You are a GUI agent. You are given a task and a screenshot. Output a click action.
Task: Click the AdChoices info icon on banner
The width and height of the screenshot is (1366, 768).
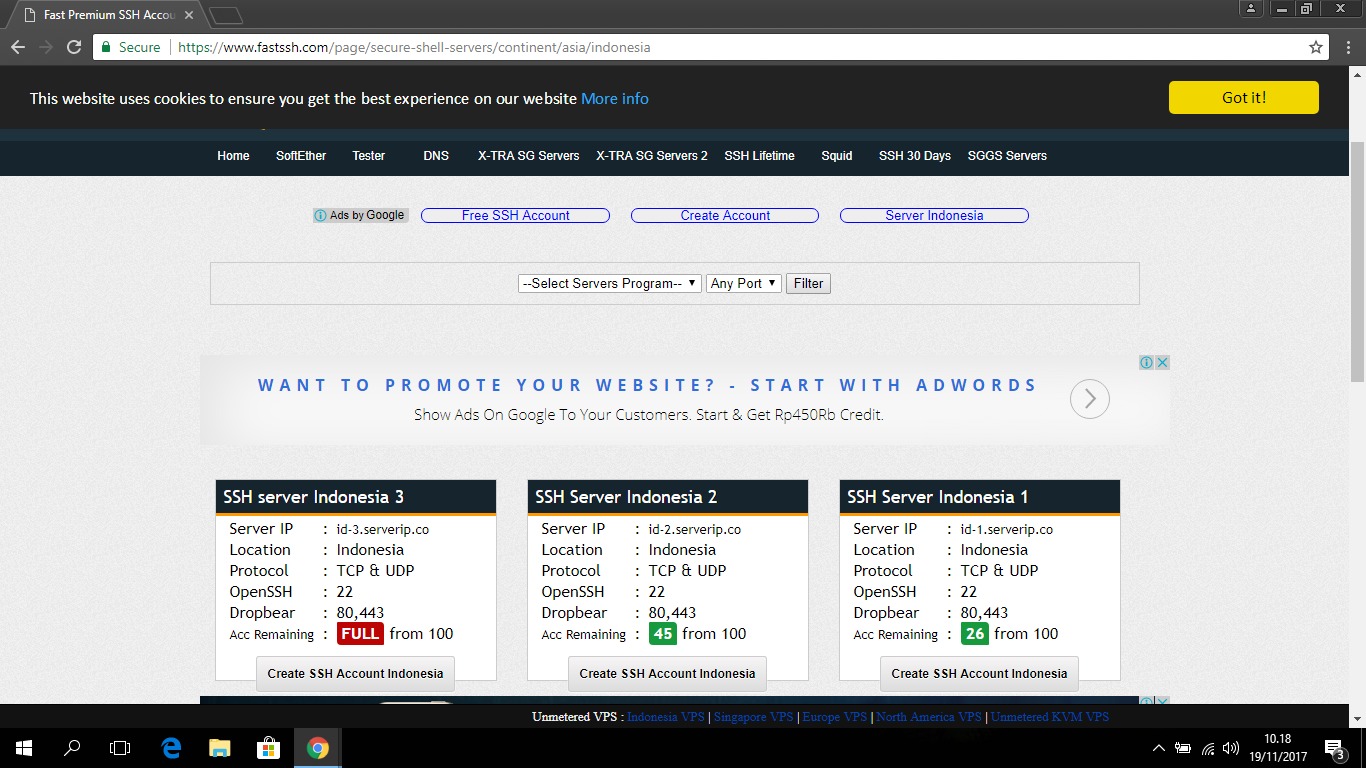pos(1147,362)
